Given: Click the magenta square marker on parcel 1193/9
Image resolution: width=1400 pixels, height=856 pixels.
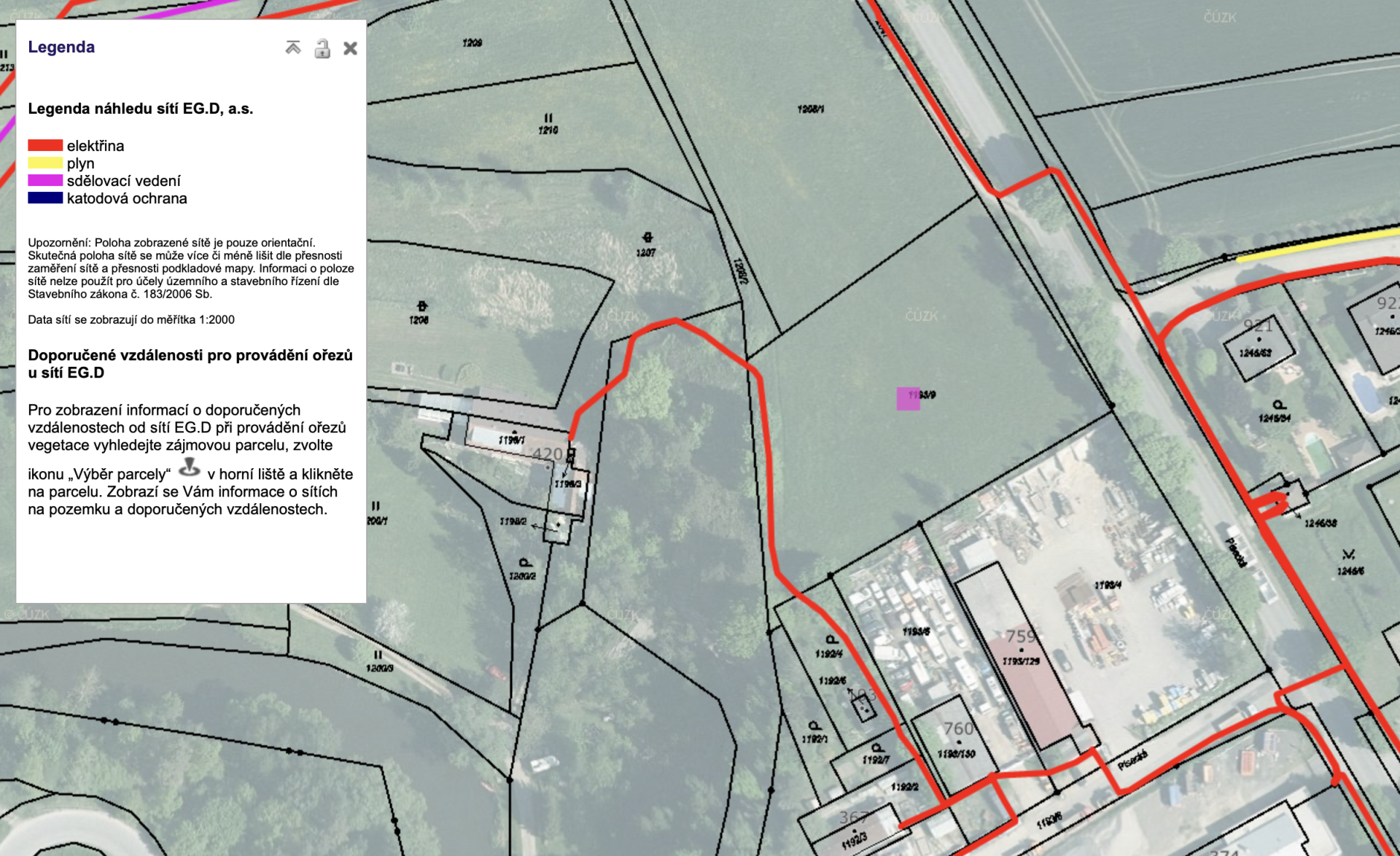Looking at the screenshot, I should pyautogui.click(x=908, y=399).
